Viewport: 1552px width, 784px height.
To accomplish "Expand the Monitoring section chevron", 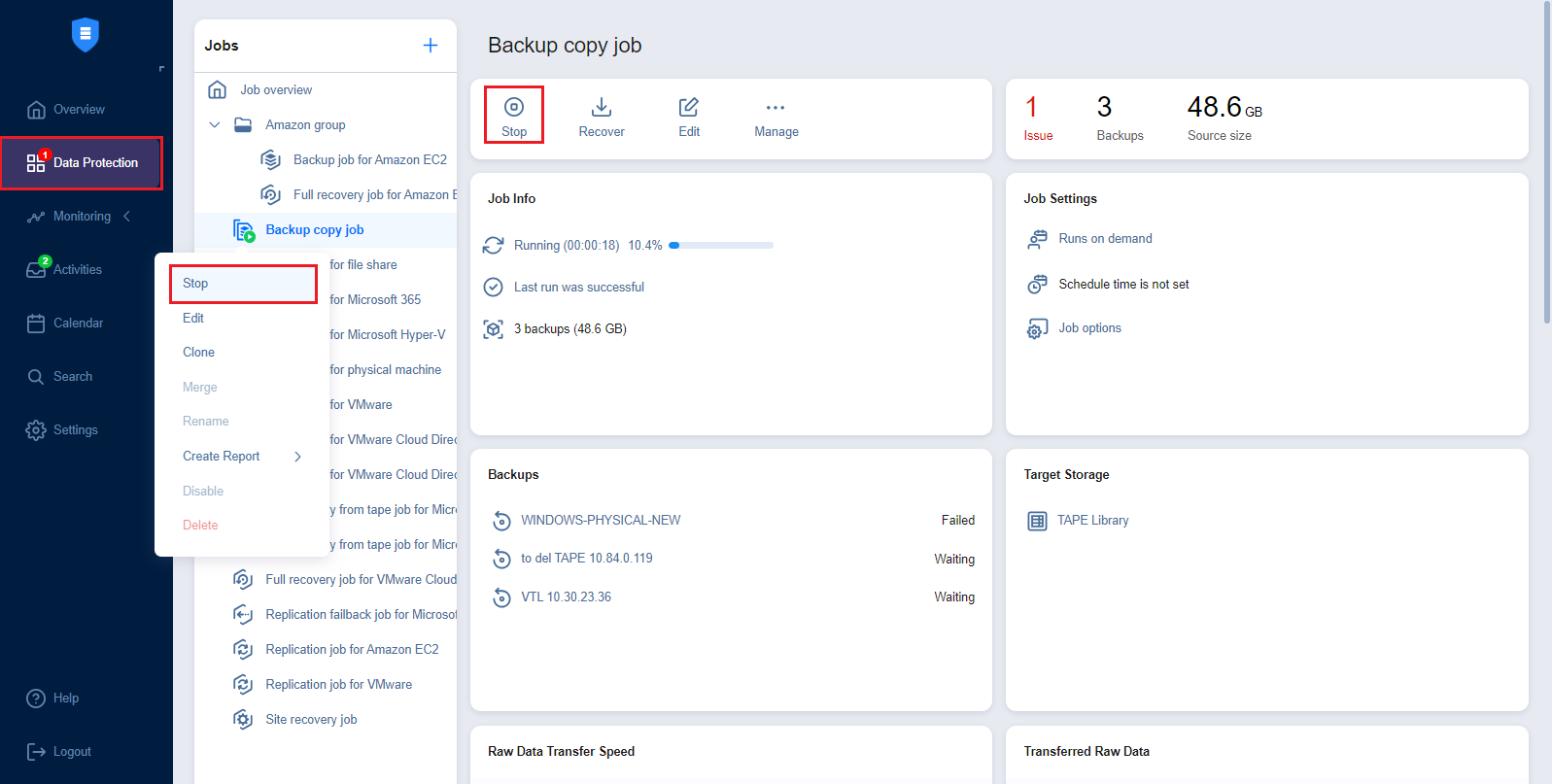I will coord(126,217).
